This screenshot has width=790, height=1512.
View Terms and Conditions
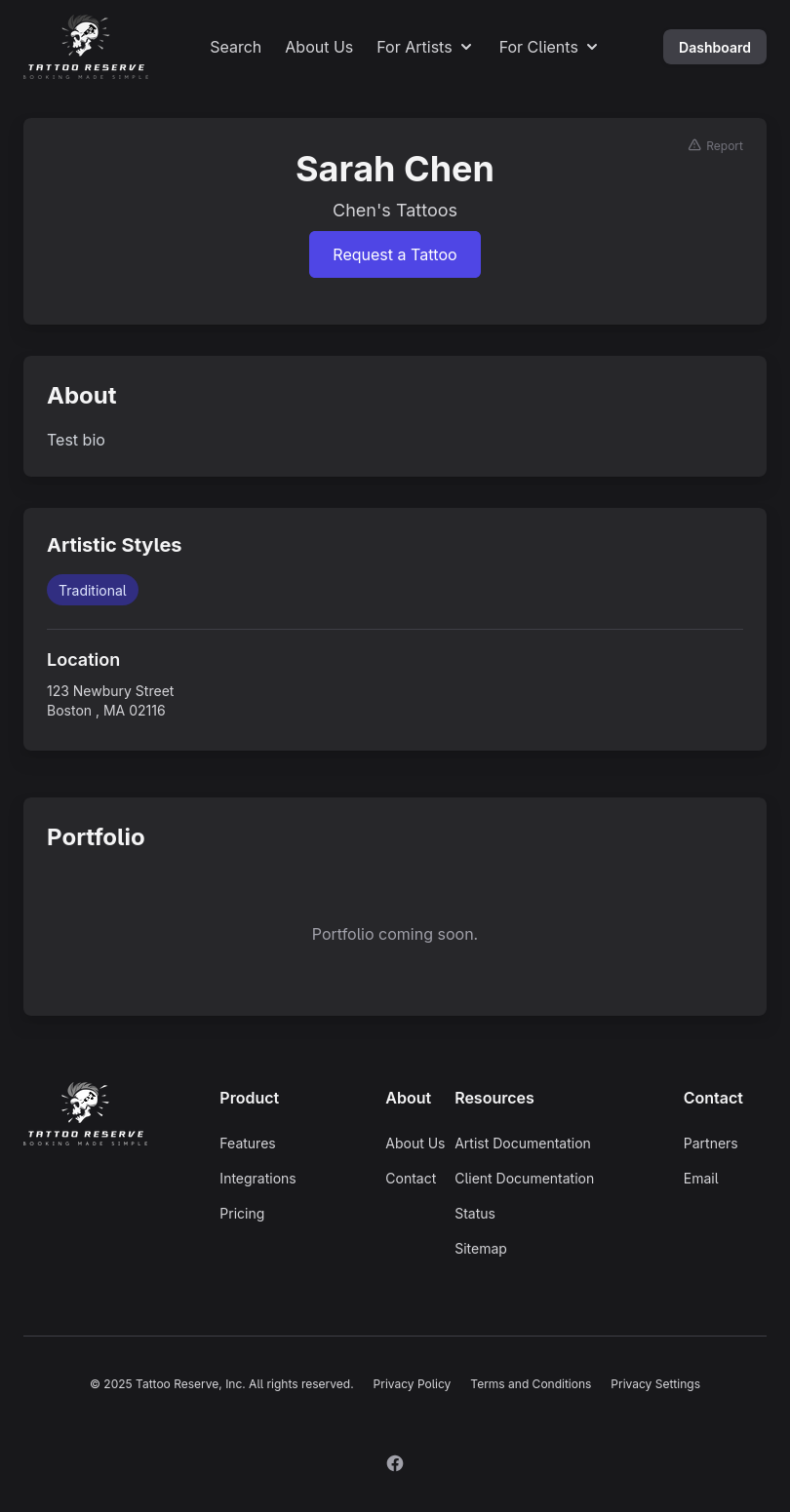[531, 1383]
